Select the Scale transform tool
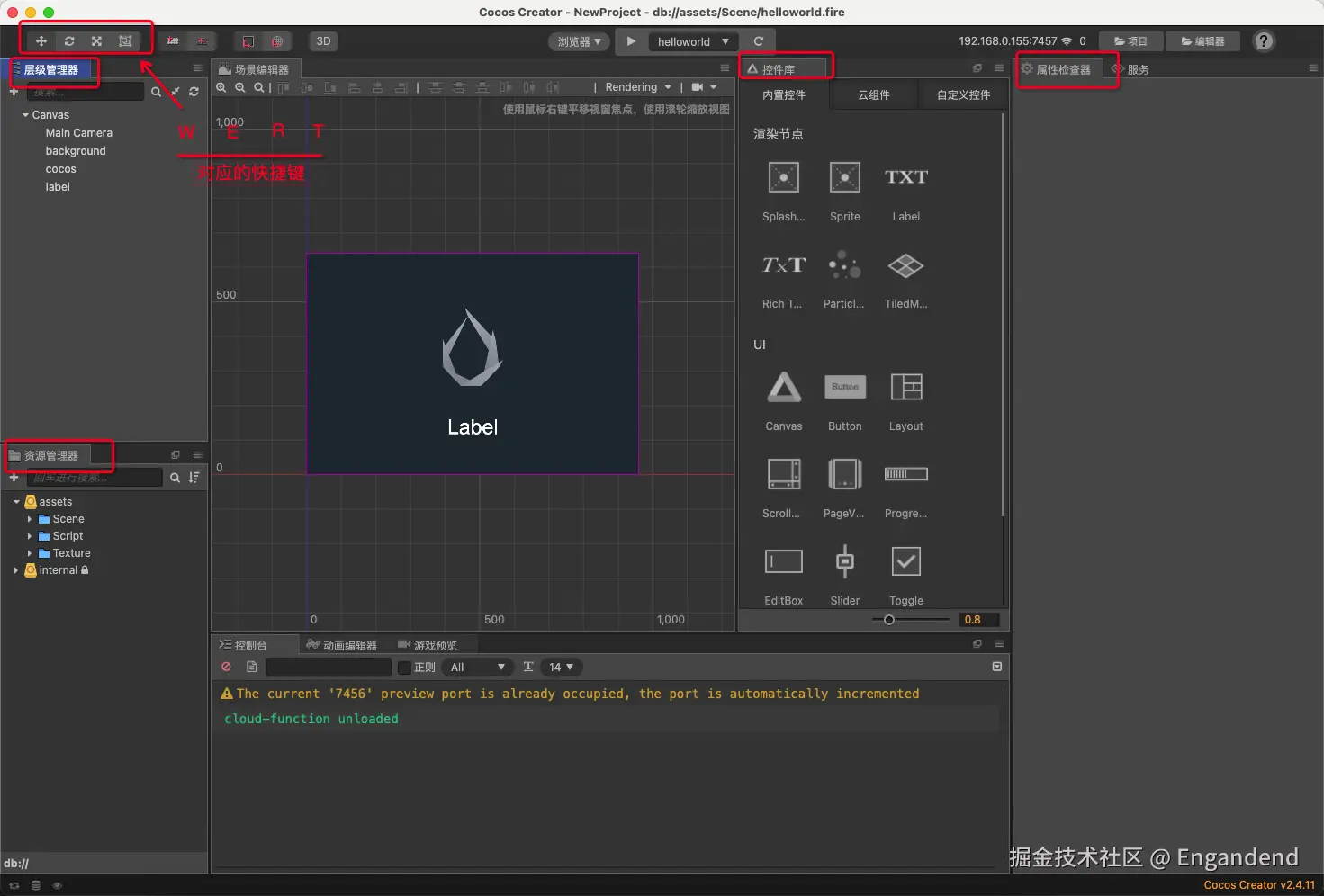The height and width of the screenshot is (896, 1324). pos(97,41)
